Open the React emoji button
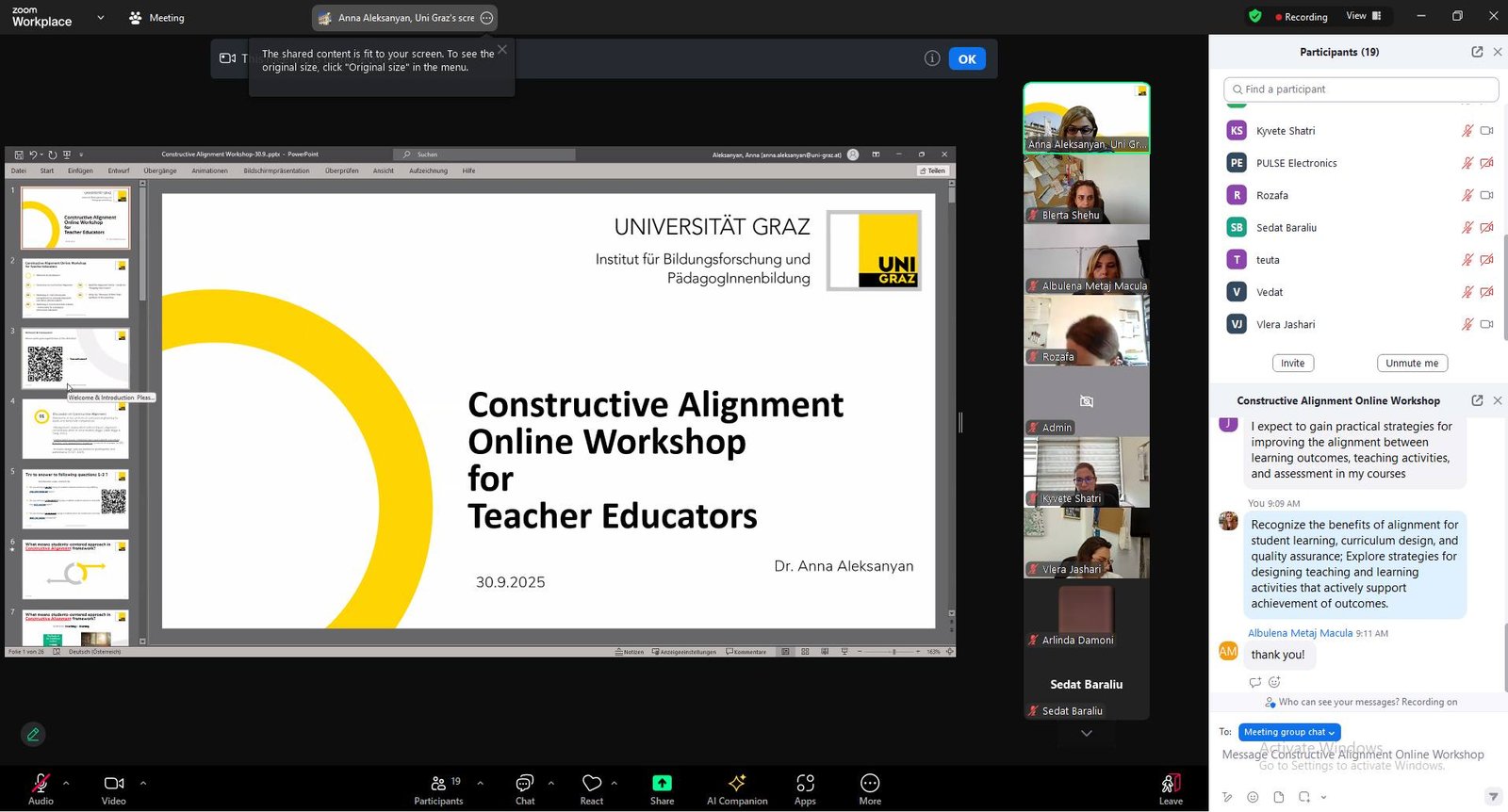1508x812 pixels. [592, 788]
